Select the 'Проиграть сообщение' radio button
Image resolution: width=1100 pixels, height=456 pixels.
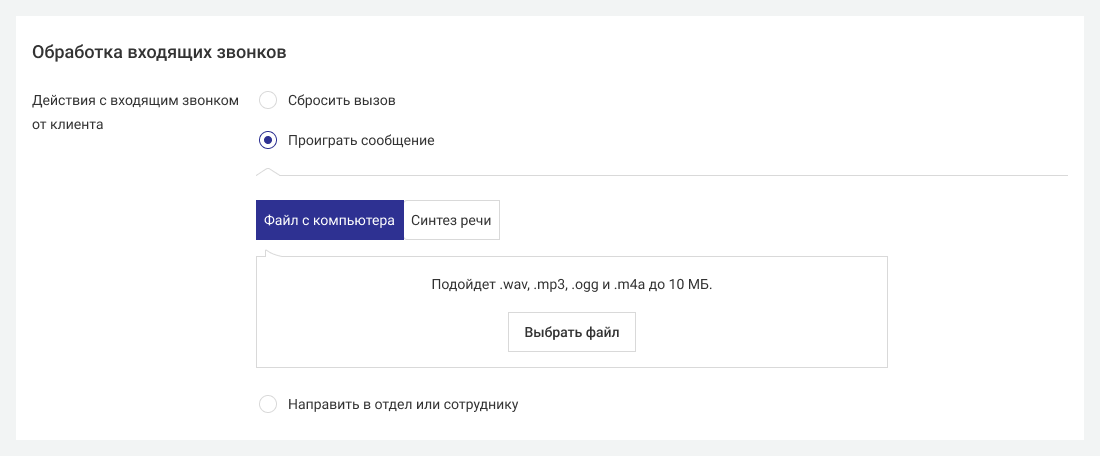pos(268,140)
